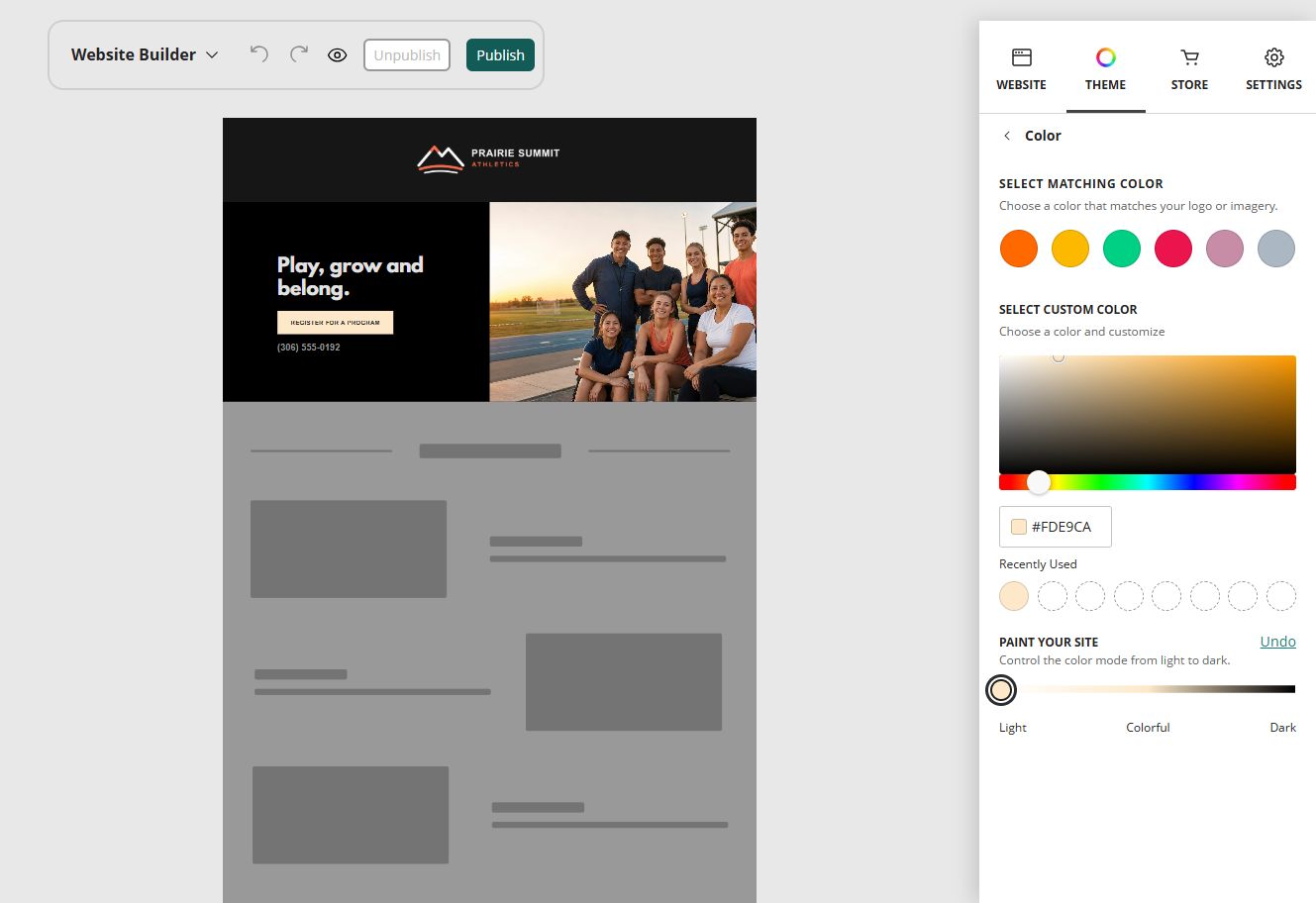Go back using the Color chevron
Screen dimensions: 1316x903
click(1007, 136)
